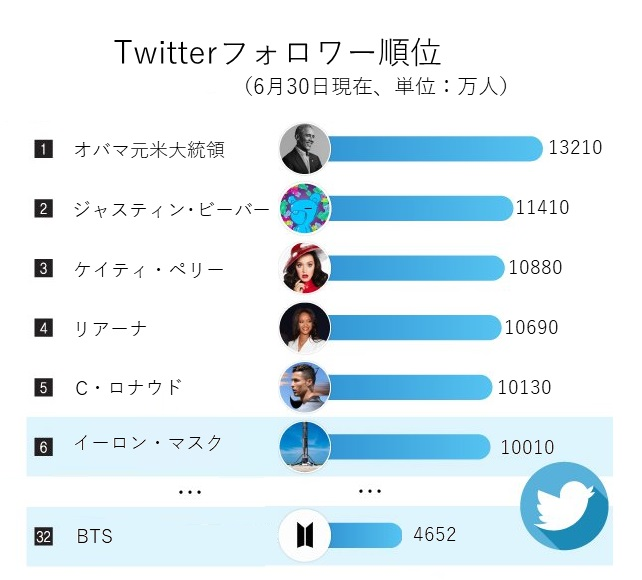Click the Twitter bird logo
Viewport: 642px width, 580px height.
[564, 506]
